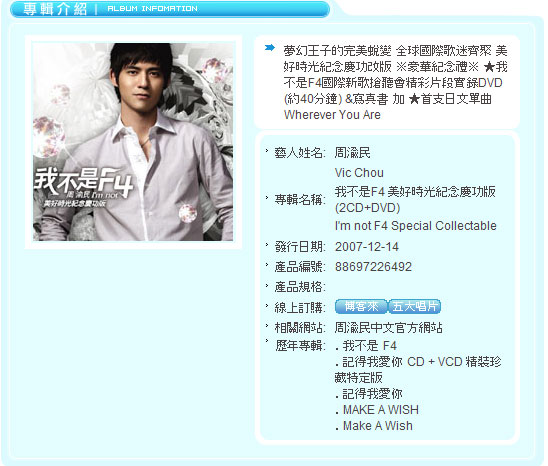Click the I'm not F4 Special Collectable title
Screen dimensions: 548x466
(416, 226)
